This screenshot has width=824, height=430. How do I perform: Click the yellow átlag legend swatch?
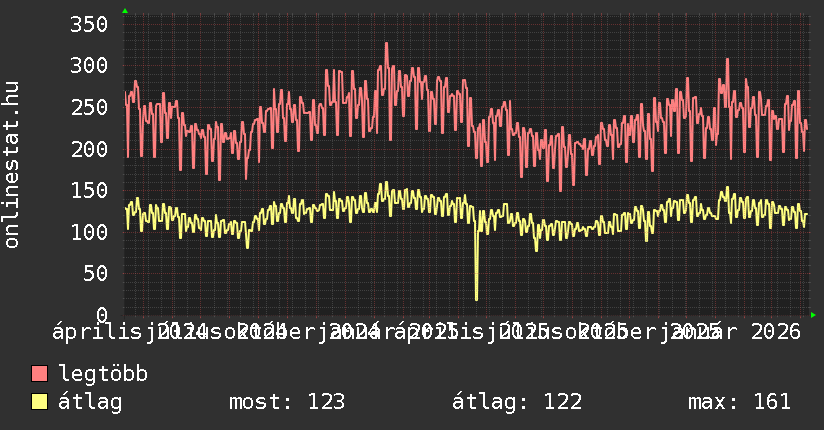tap(40, 402)
